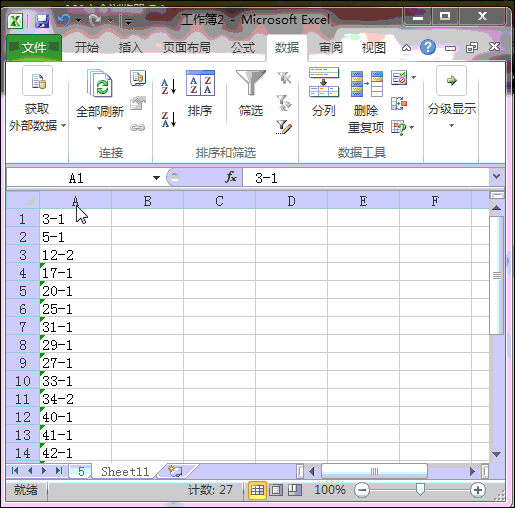Open the File tab
This screenshot has width=515, height=508.
(34, 48)
